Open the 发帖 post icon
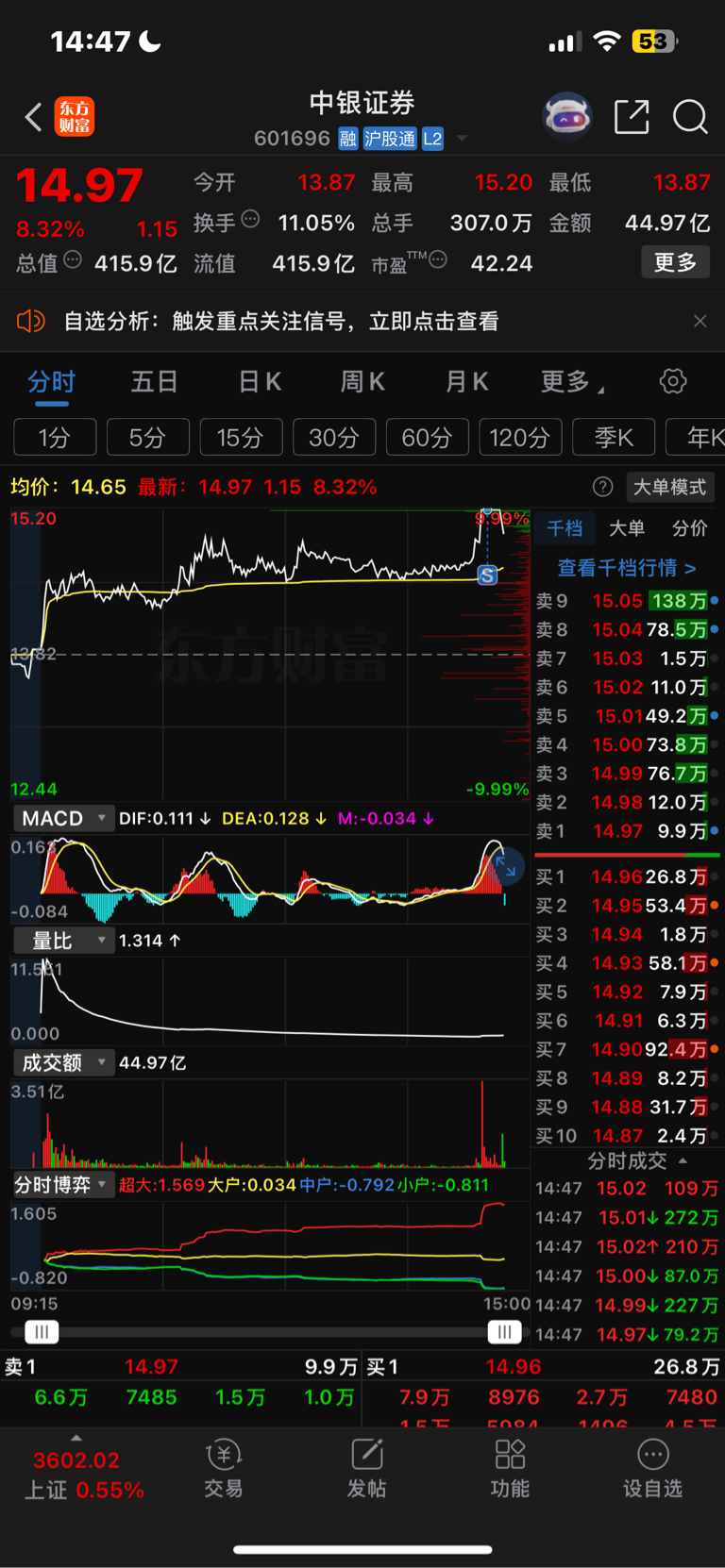Screen dimensions: 725x1568 pyautogui.click(x=366, y=1468)
